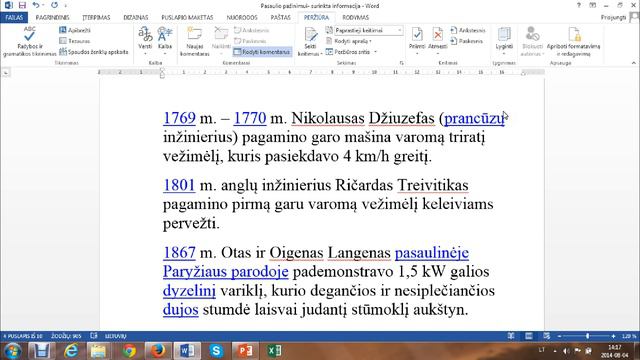Run Rašybos ir gramatikos tikrinimas spell check
Screen dimensions: 640x360
29,41
